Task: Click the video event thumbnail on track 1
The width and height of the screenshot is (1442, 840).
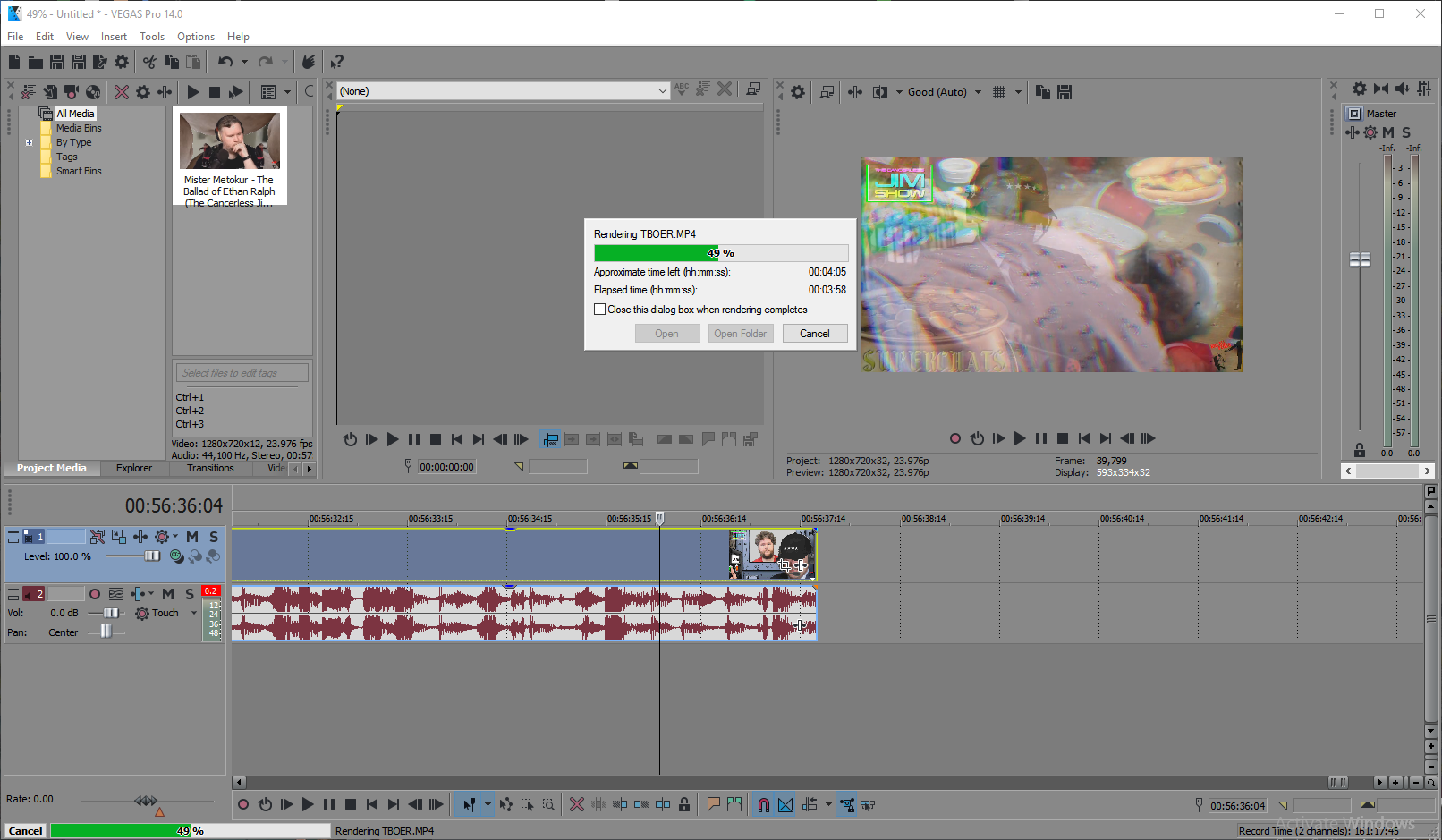Action: (774, 555)
